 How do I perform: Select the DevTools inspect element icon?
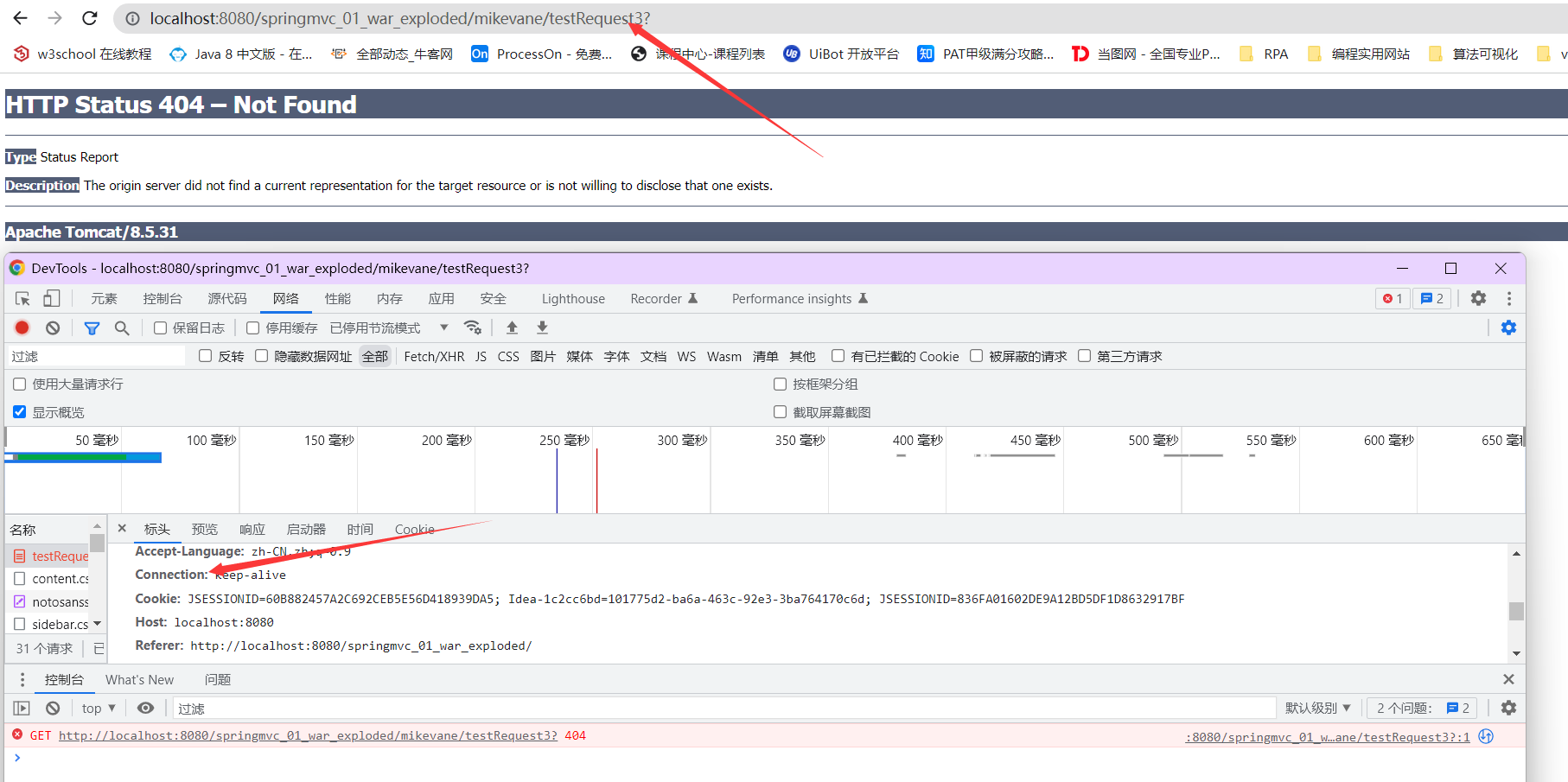[22, 298]
